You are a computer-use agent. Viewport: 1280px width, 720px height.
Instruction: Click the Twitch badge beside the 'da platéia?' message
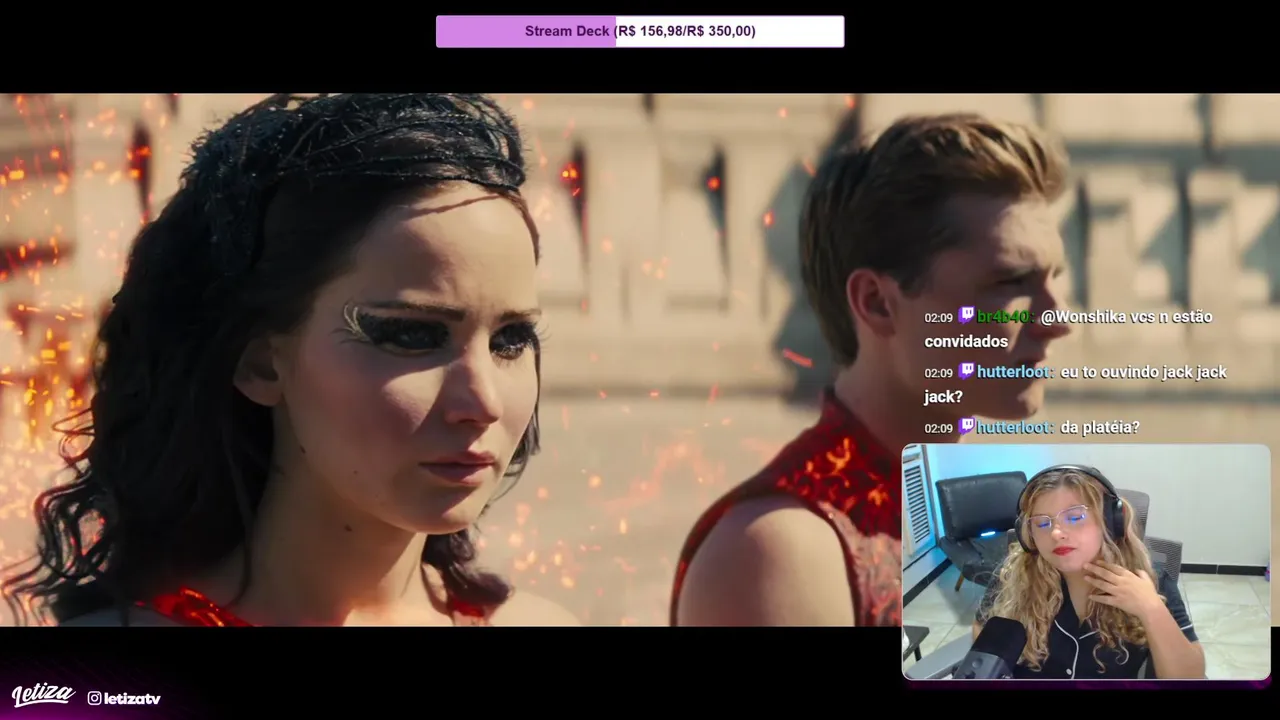click(x=966, y=427)
